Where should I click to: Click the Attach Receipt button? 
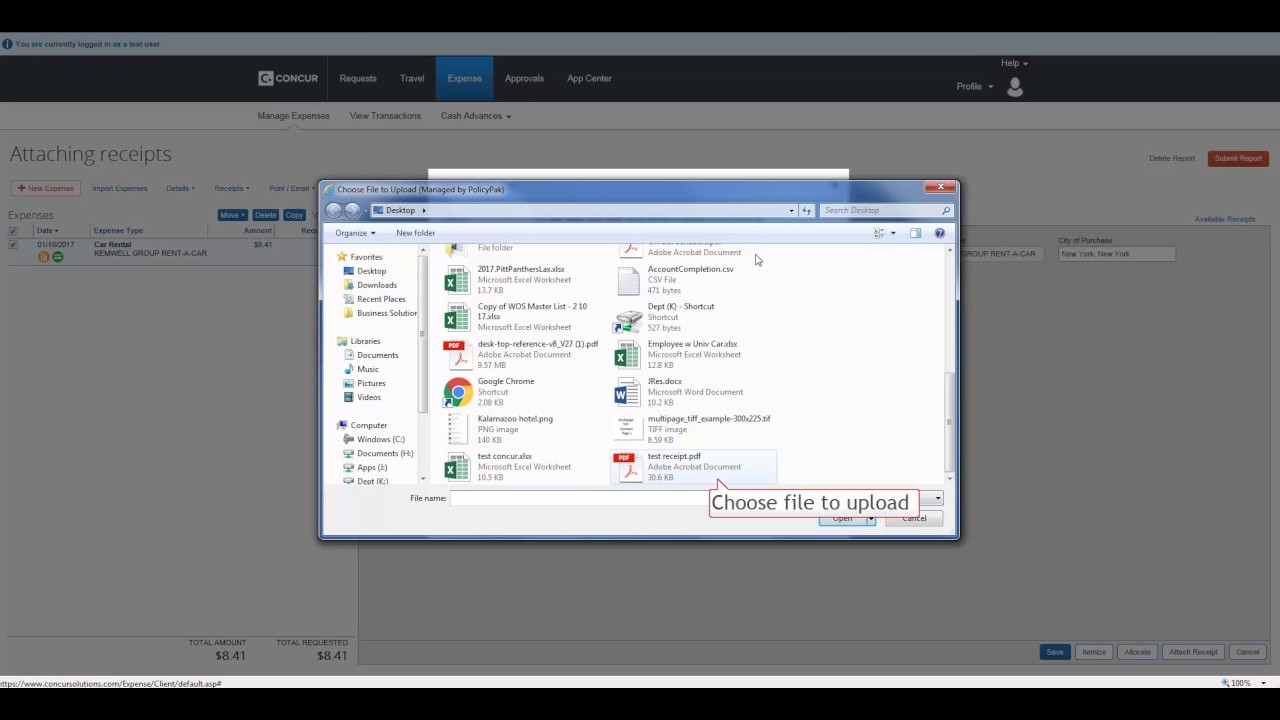1193,652
